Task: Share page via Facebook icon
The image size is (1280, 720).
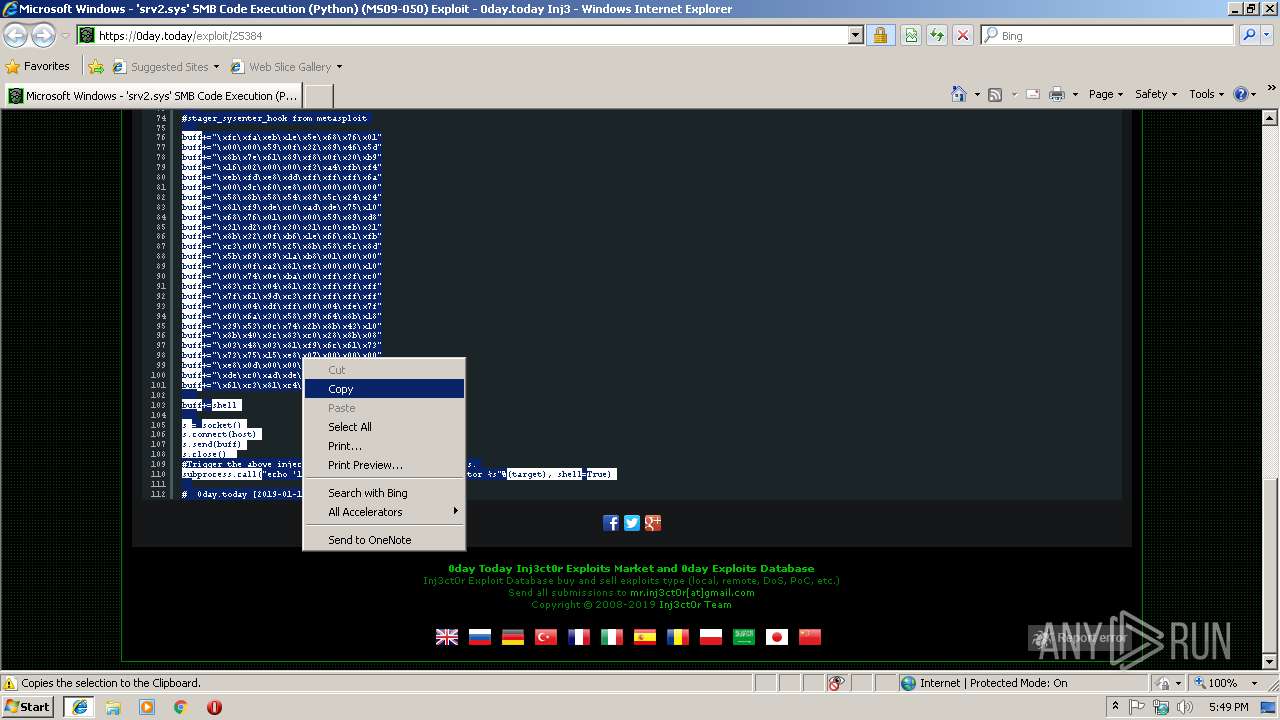Action: pos(611,523)
